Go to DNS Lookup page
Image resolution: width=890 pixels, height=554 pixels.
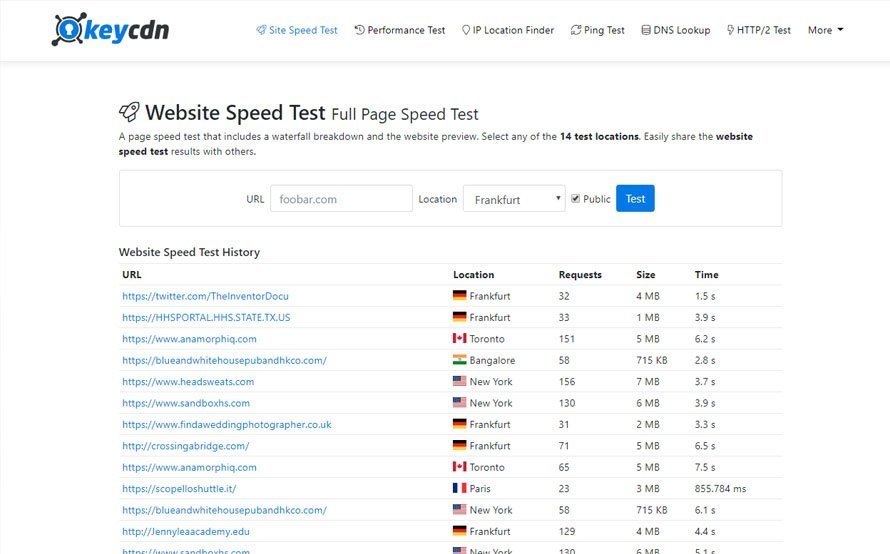coord(675,30)
